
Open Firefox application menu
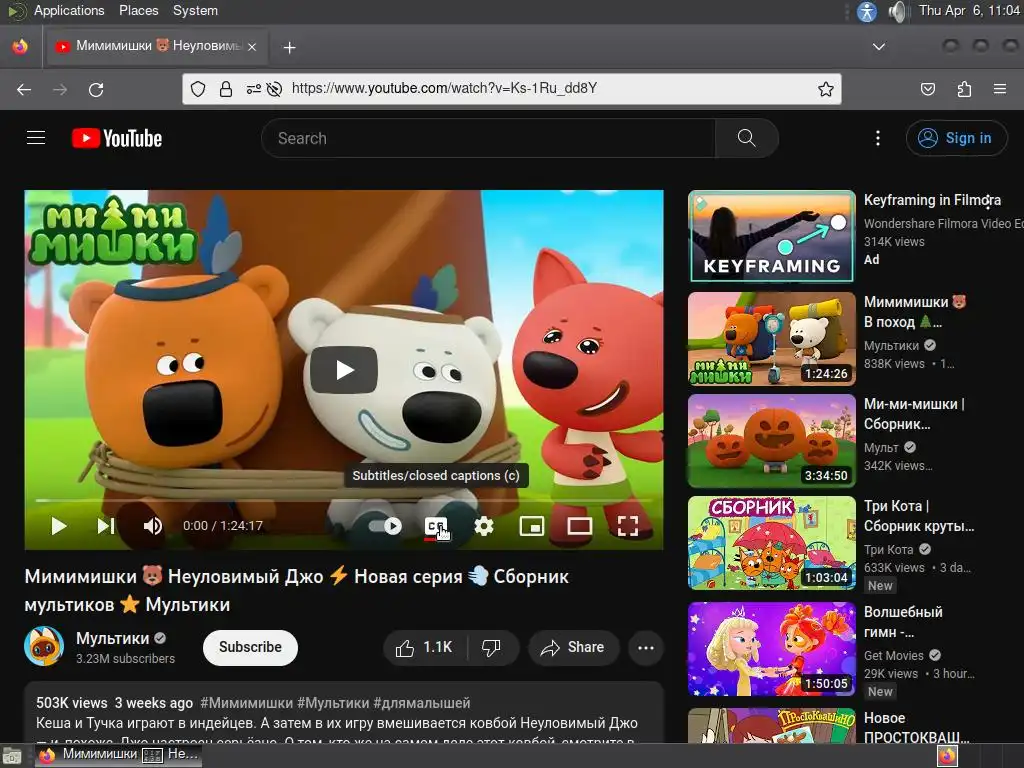pos(1000,89)
